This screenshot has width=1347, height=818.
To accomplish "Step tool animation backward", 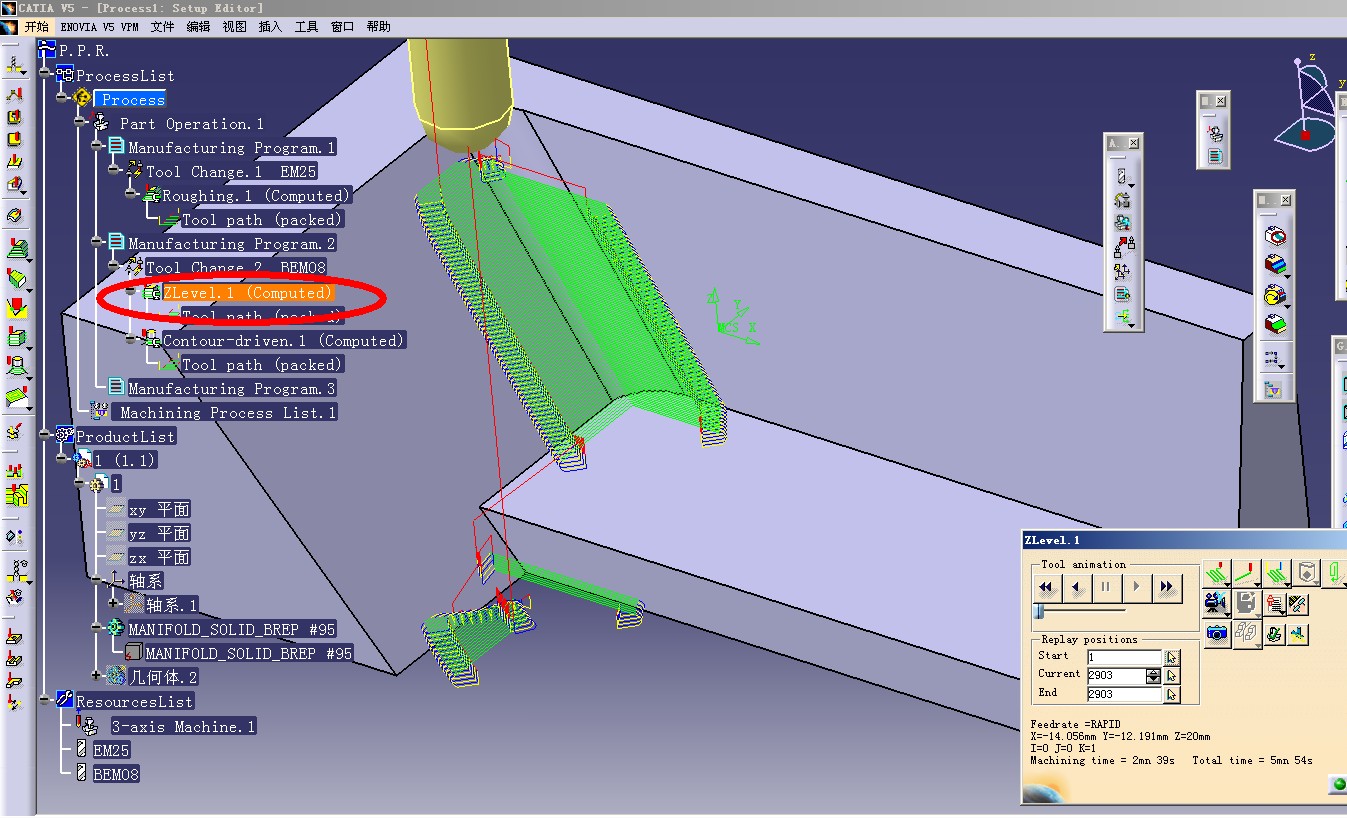I will (1076, 587).
